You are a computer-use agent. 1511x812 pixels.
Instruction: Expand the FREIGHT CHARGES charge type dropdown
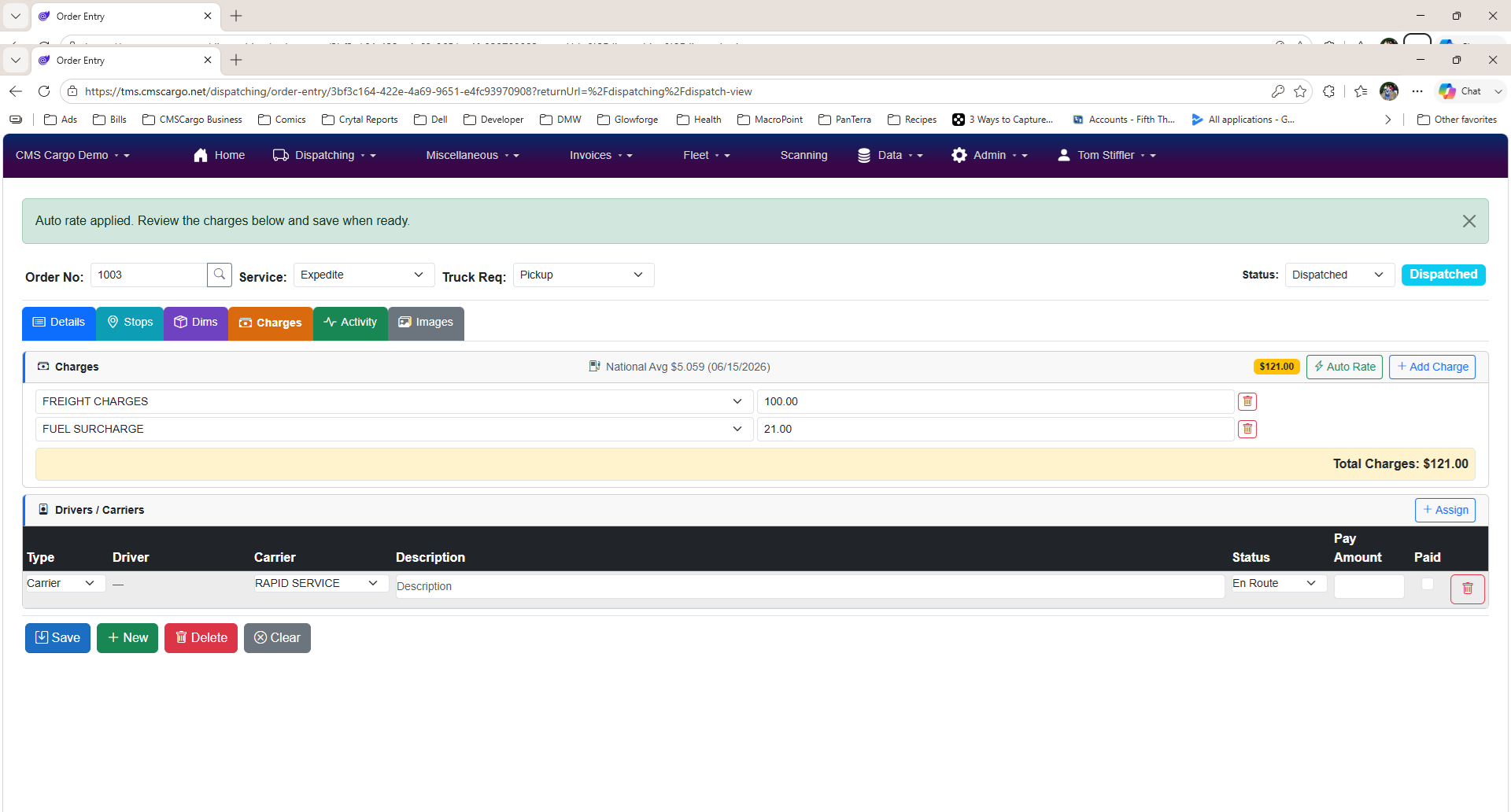[x=393, y=402]
